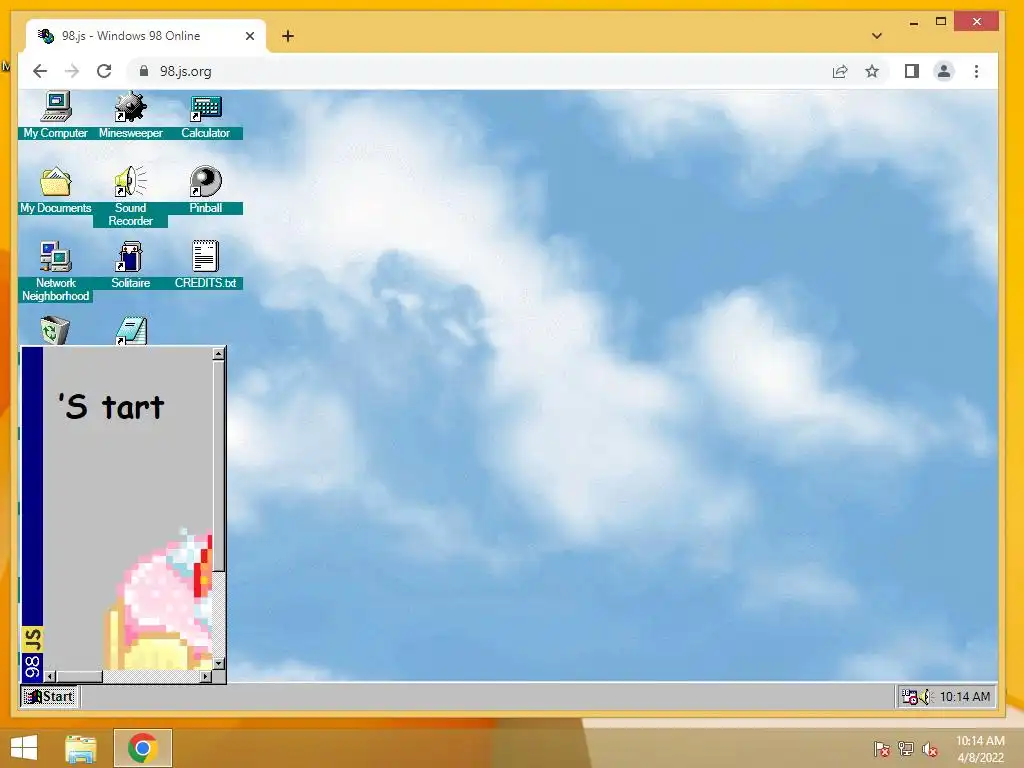Click the Windows 98 tray scheduler icon
The width and height of the screenshot is (1024, 768).
909,697
